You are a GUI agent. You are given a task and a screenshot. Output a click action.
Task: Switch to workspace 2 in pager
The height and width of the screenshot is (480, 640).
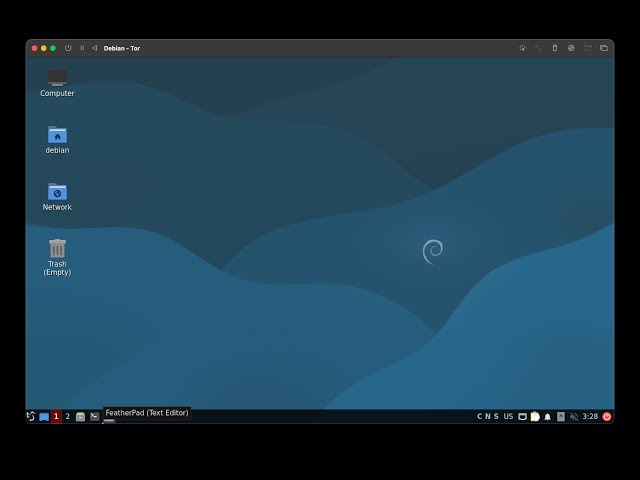(x=68, y=416)
